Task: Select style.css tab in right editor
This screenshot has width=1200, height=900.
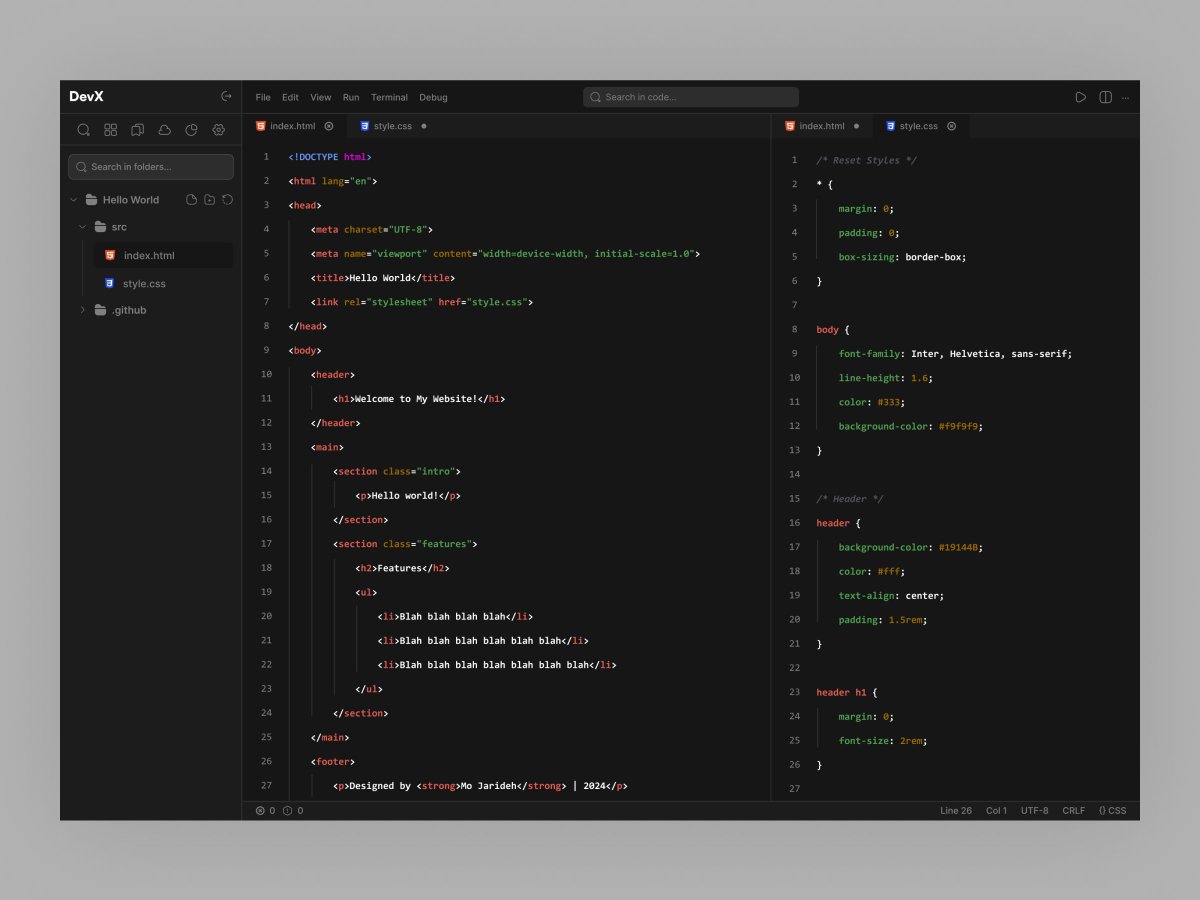Action: [x=920, y=126]
